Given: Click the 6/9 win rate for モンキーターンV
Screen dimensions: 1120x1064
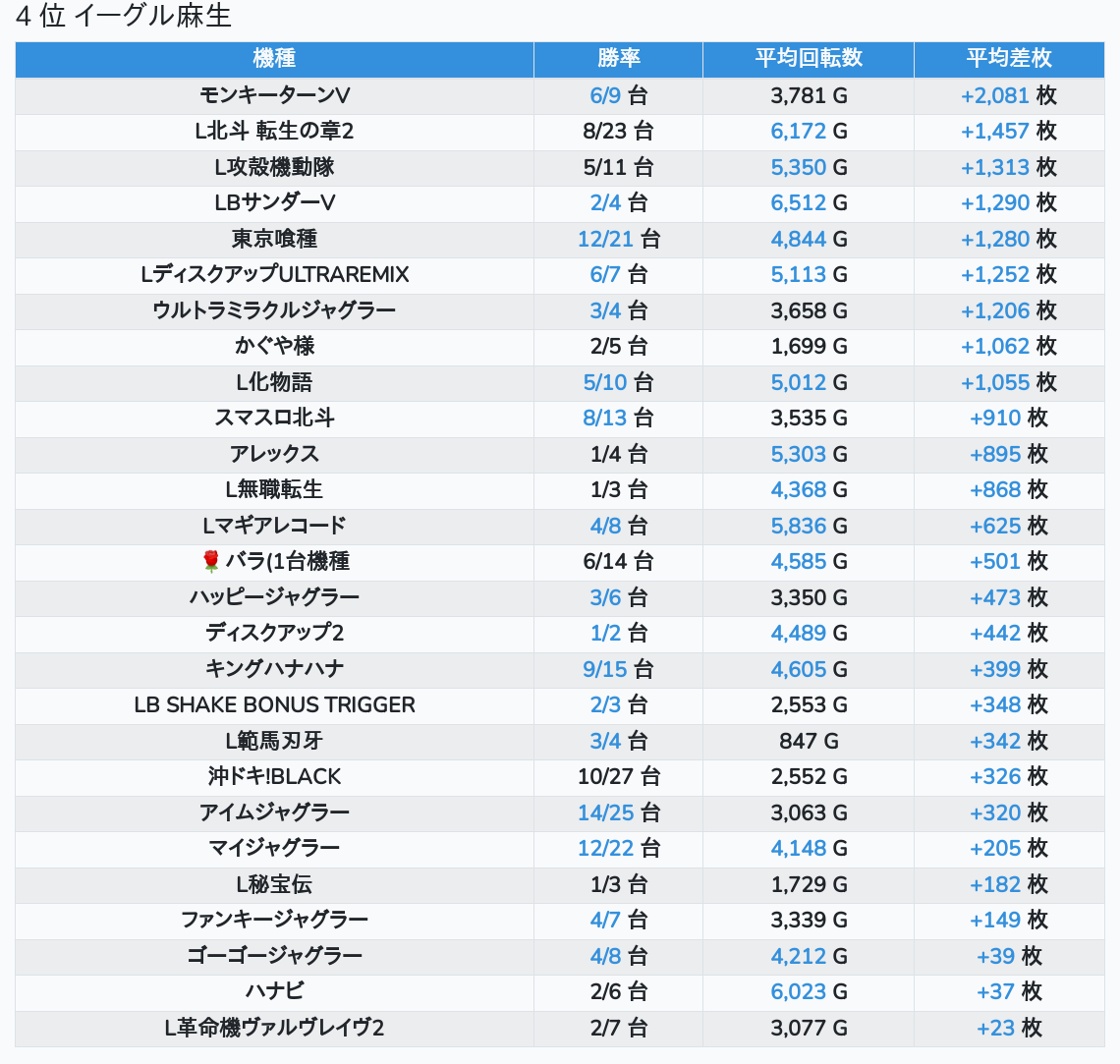Looking at the screenshot, I should [605, 95].
